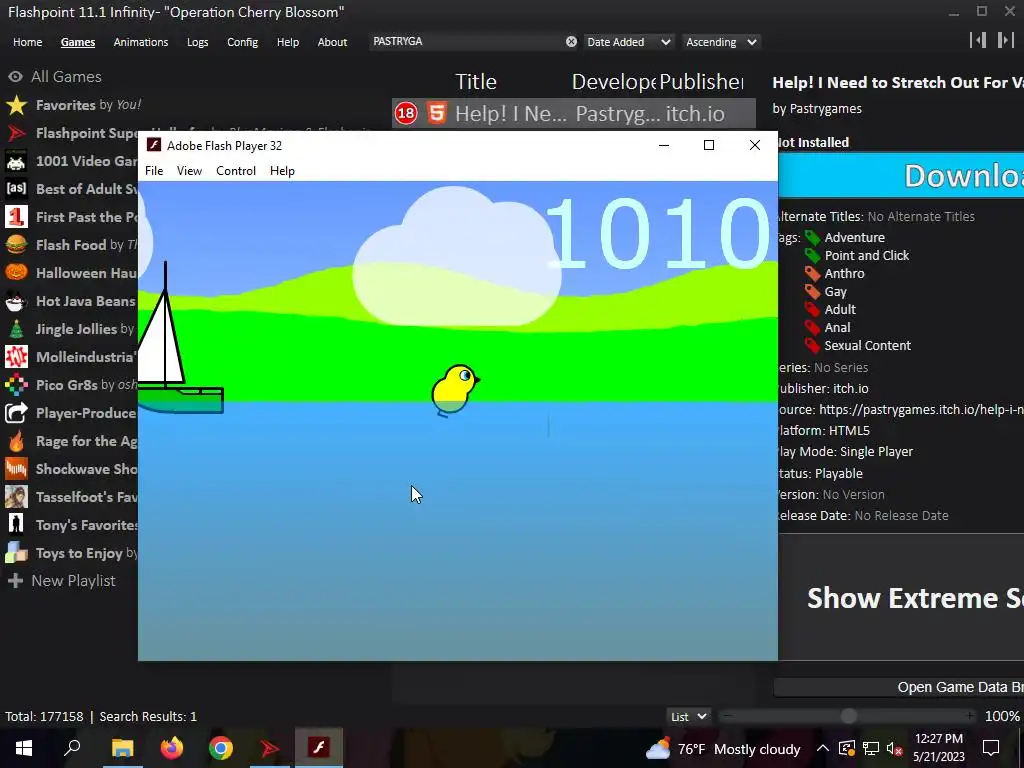Click the Title column header

click(x=475, y=82)
